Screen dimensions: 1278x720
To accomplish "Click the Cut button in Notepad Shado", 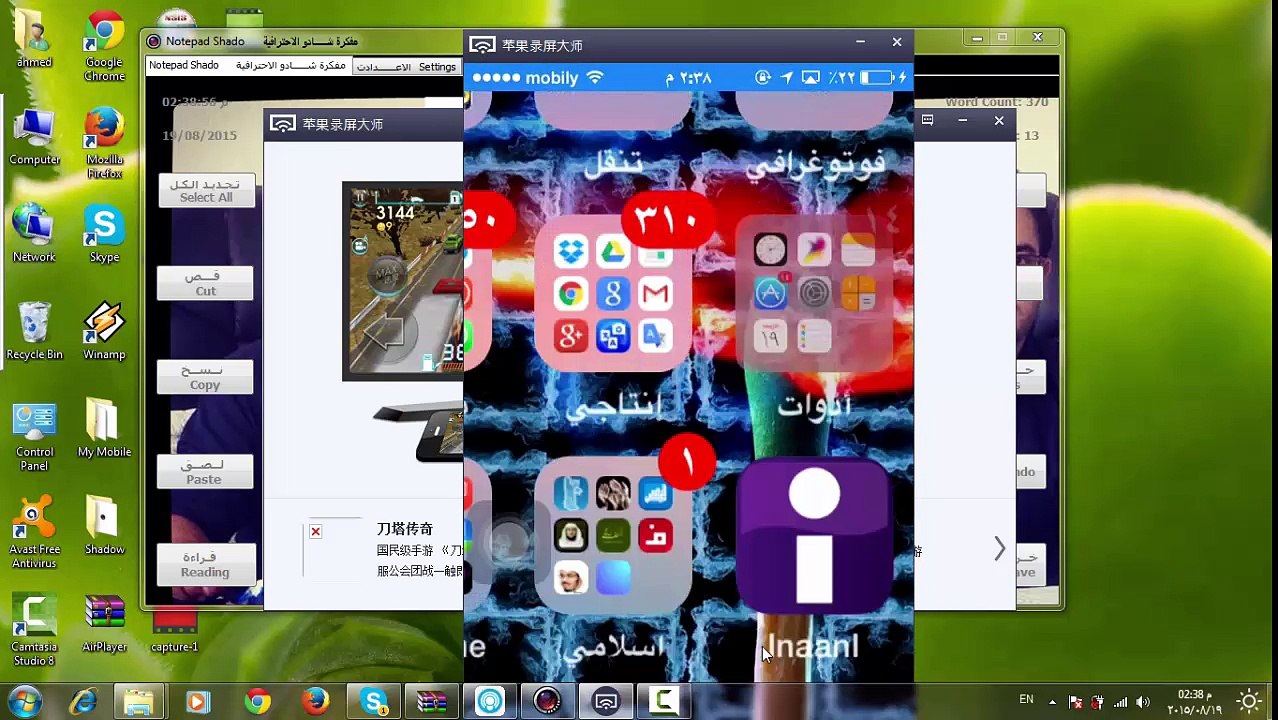I will click(x=205, y=284).
